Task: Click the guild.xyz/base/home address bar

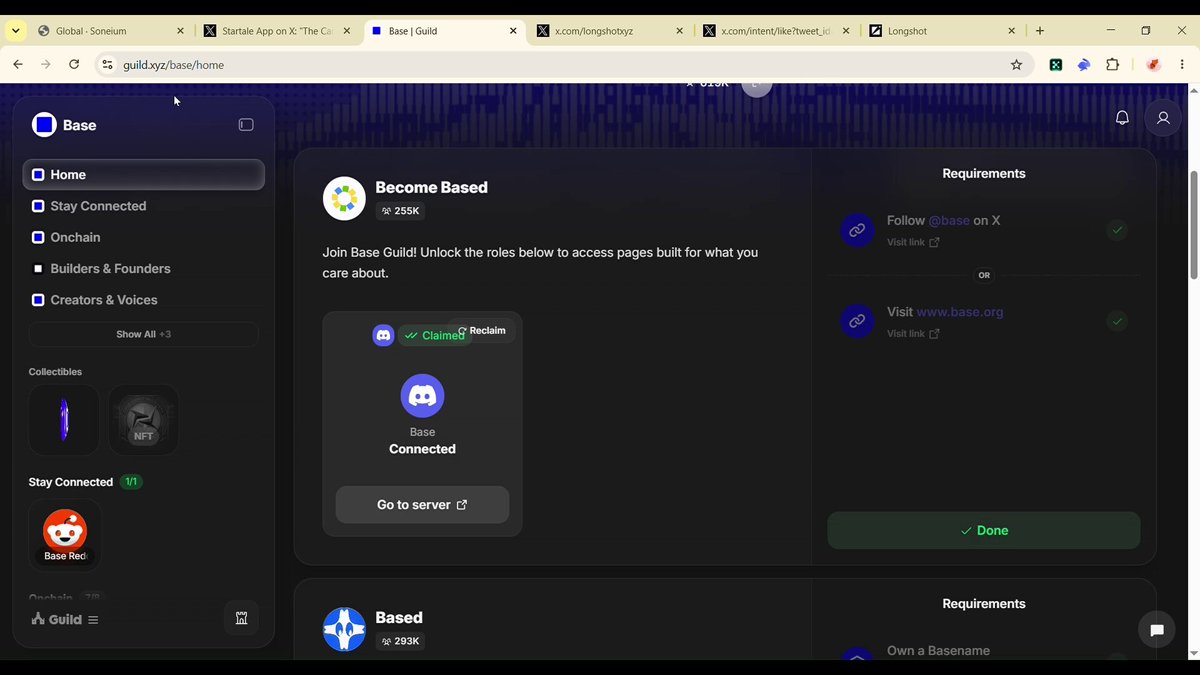Action: coord(560,65)
